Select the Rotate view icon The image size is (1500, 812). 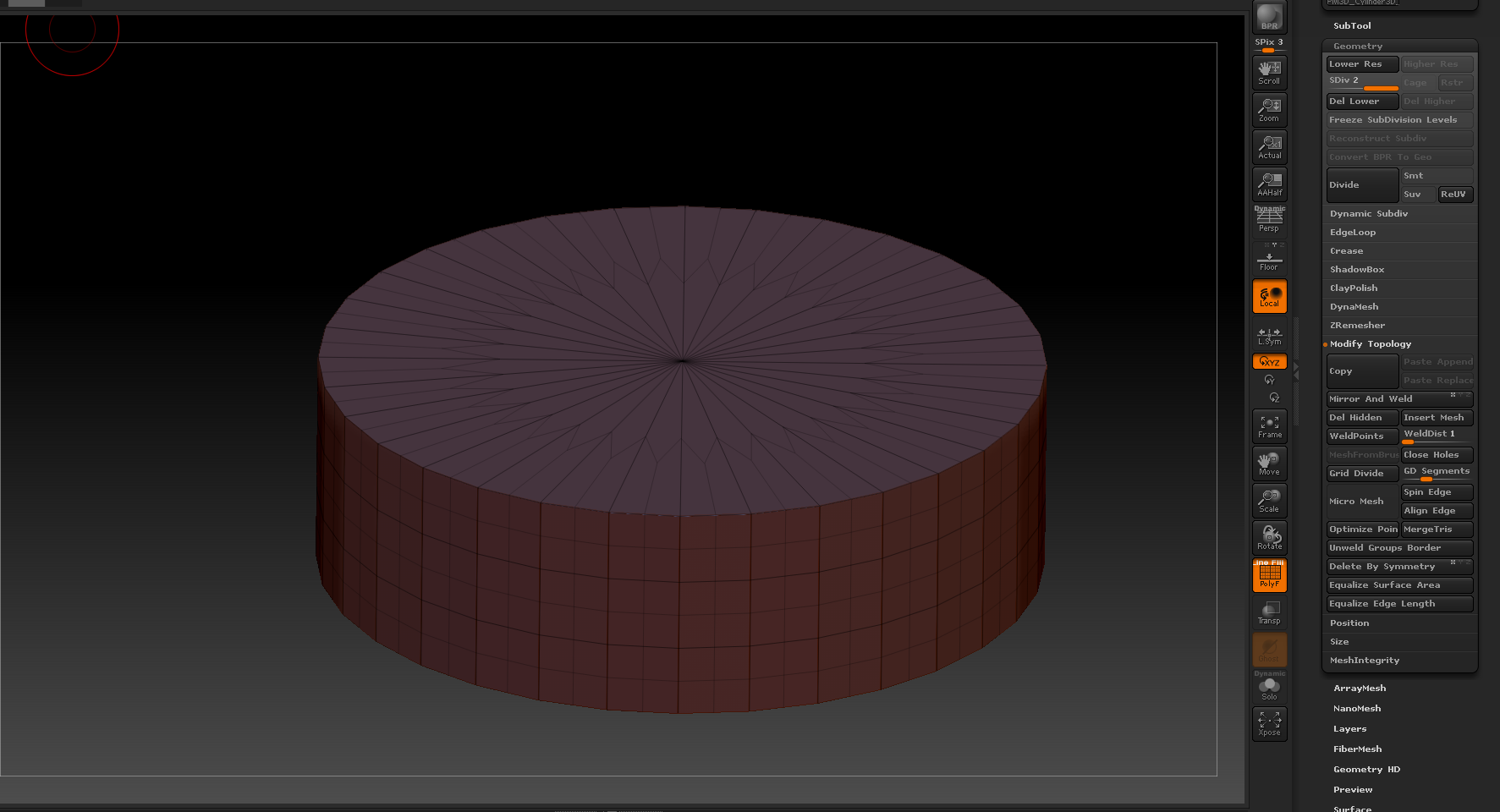1269,538
